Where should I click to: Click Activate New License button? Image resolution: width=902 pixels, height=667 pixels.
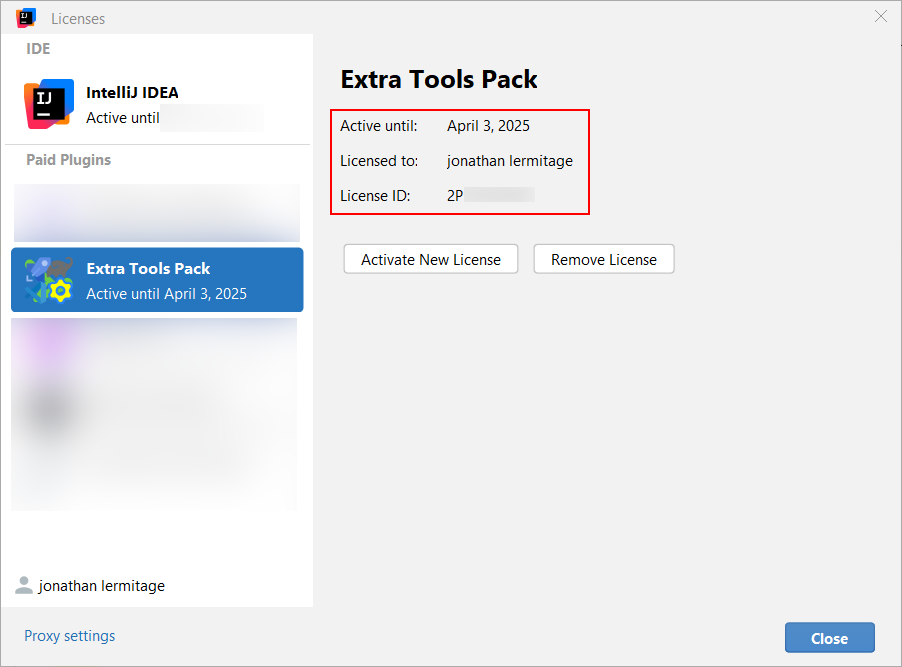pyautogui.click(x=431, y=260)
